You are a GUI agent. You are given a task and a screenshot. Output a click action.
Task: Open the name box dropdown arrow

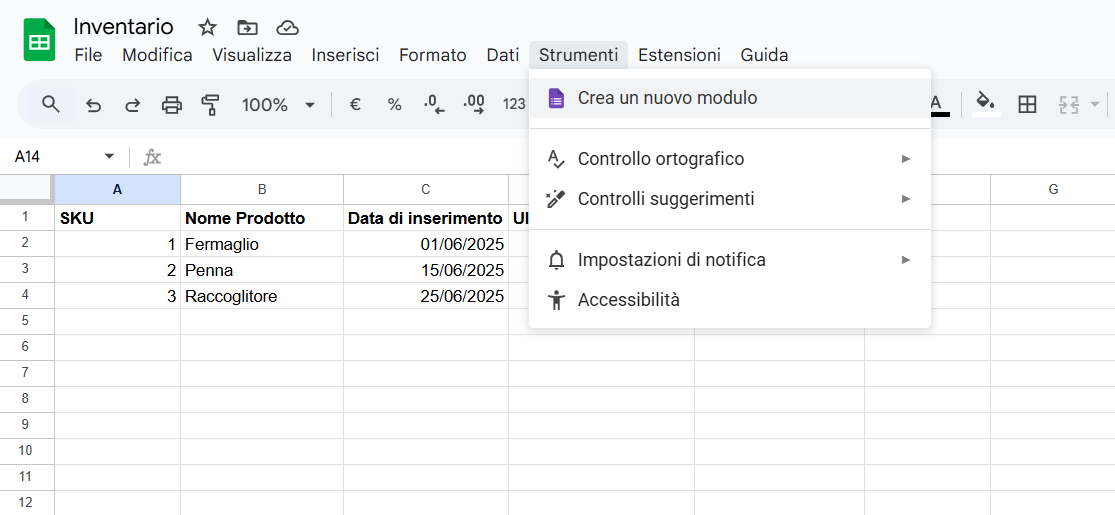(x=109, y=156)
